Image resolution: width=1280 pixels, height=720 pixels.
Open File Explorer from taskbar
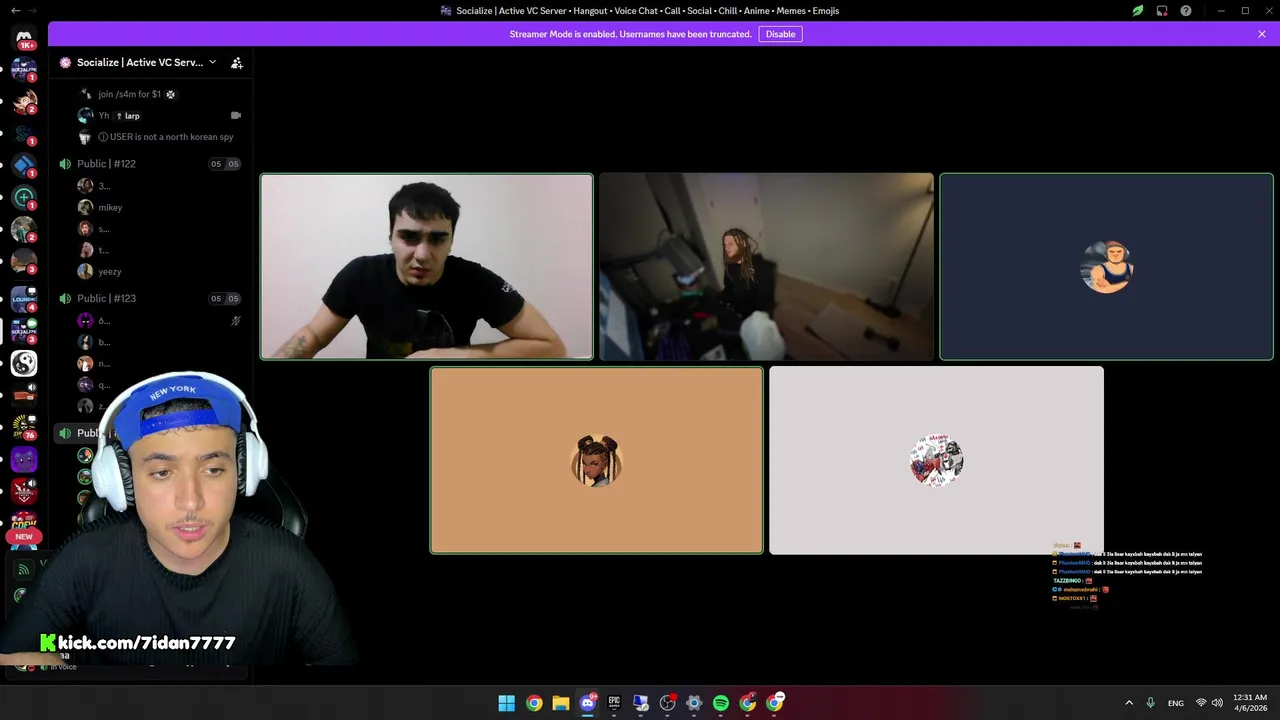click(561, 703)
